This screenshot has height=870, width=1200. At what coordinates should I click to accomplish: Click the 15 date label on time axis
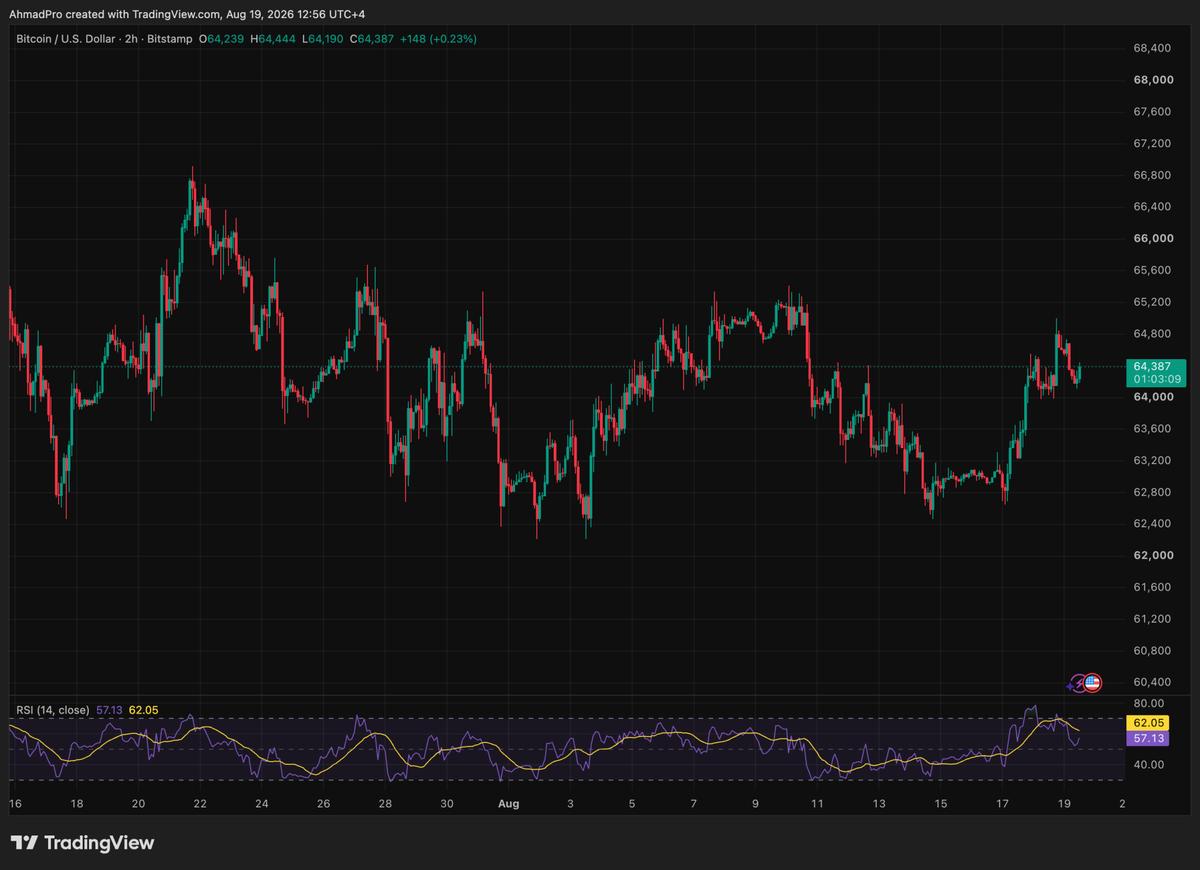pos(941,803)
